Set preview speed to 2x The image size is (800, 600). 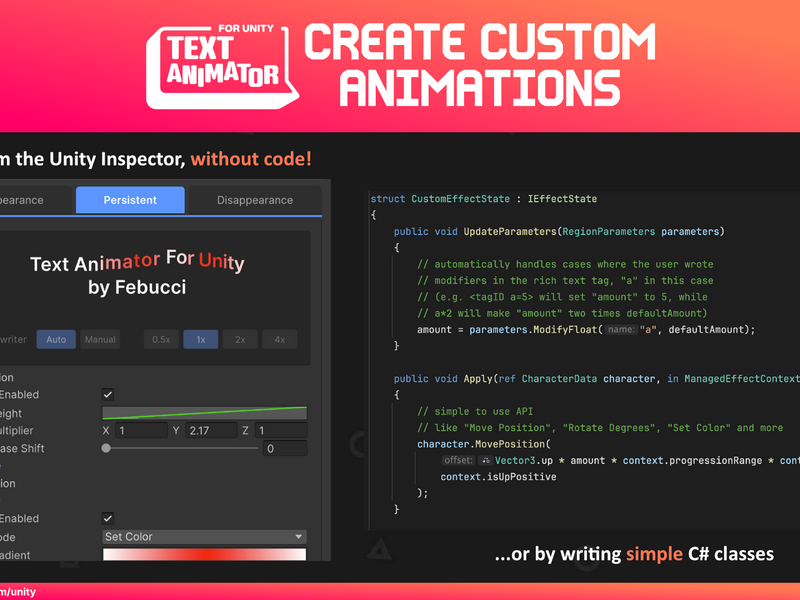tap(240, 339)
